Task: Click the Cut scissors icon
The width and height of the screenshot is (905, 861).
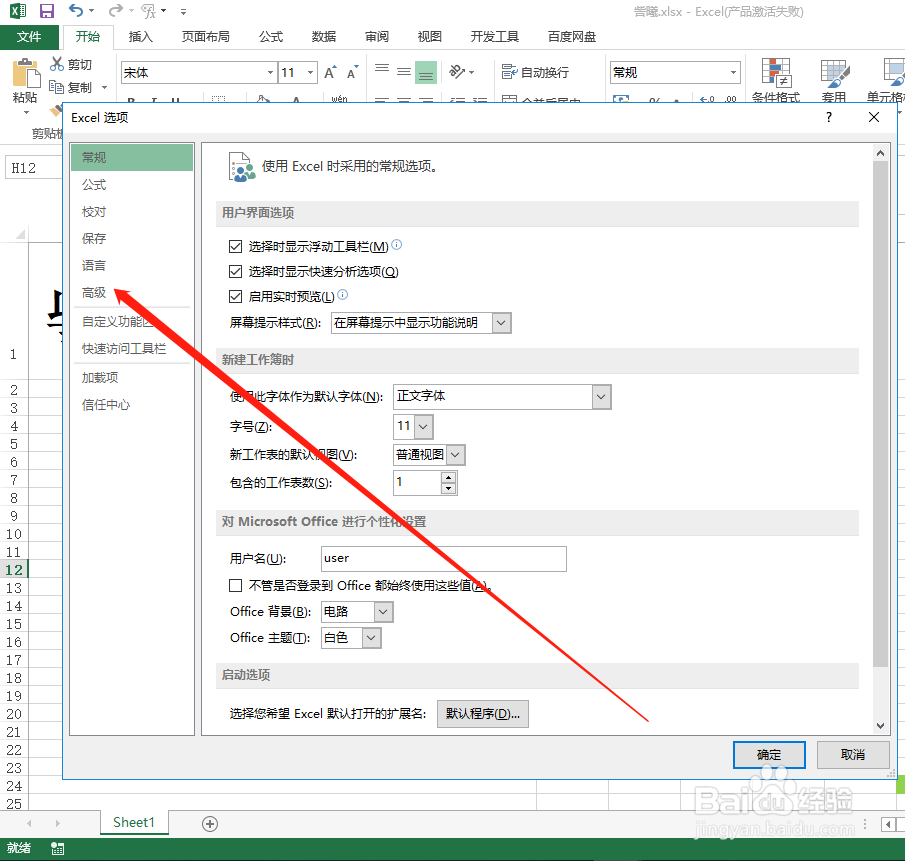Action: (x=57, y=63)
